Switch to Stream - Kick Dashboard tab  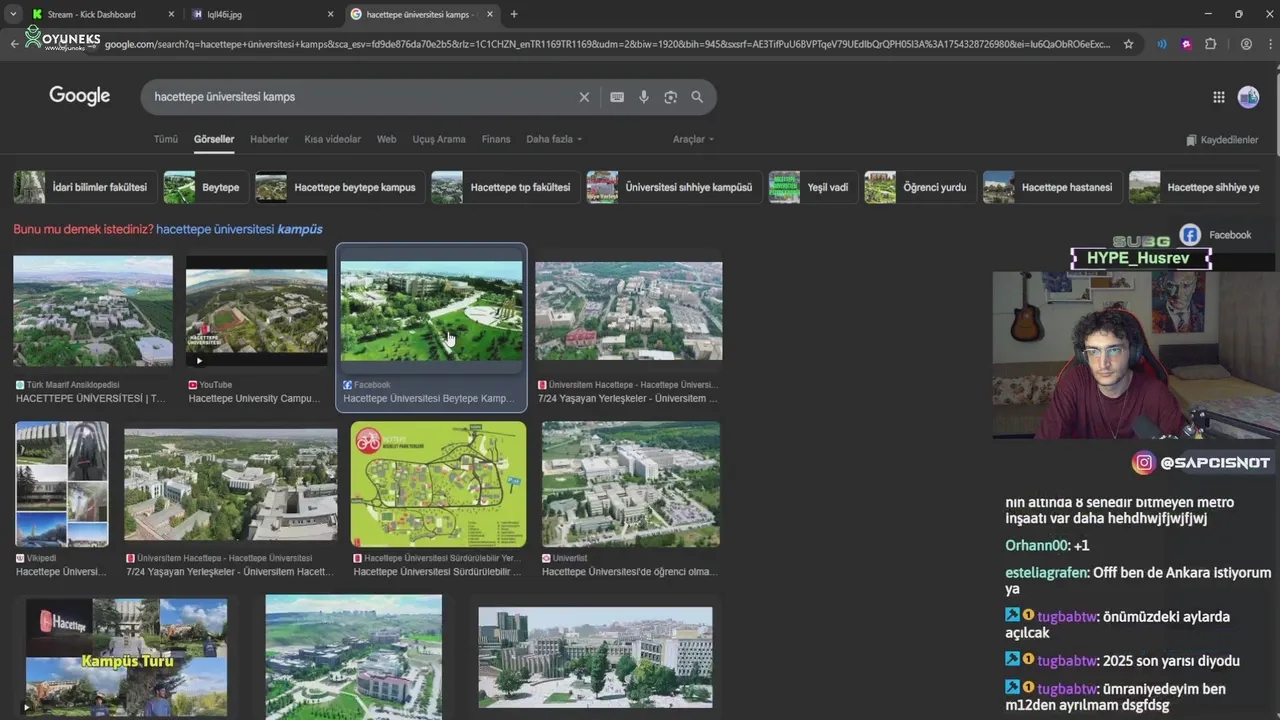point(92,14)
